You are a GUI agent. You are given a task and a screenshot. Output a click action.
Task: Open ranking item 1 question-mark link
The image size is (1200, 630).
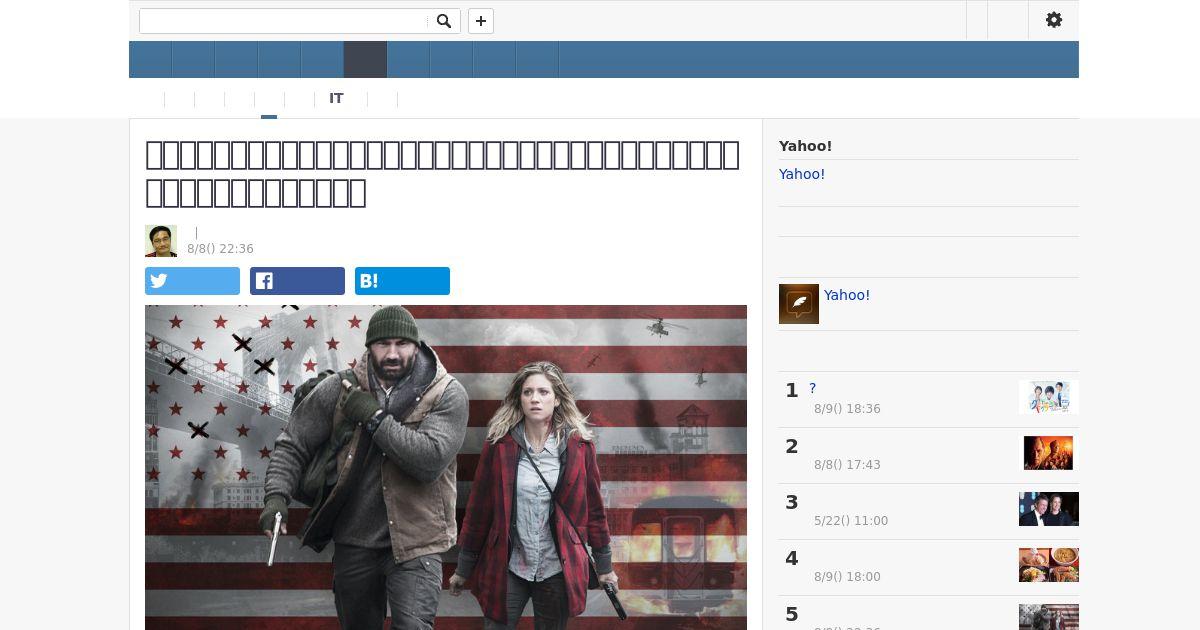click(813, 388)
